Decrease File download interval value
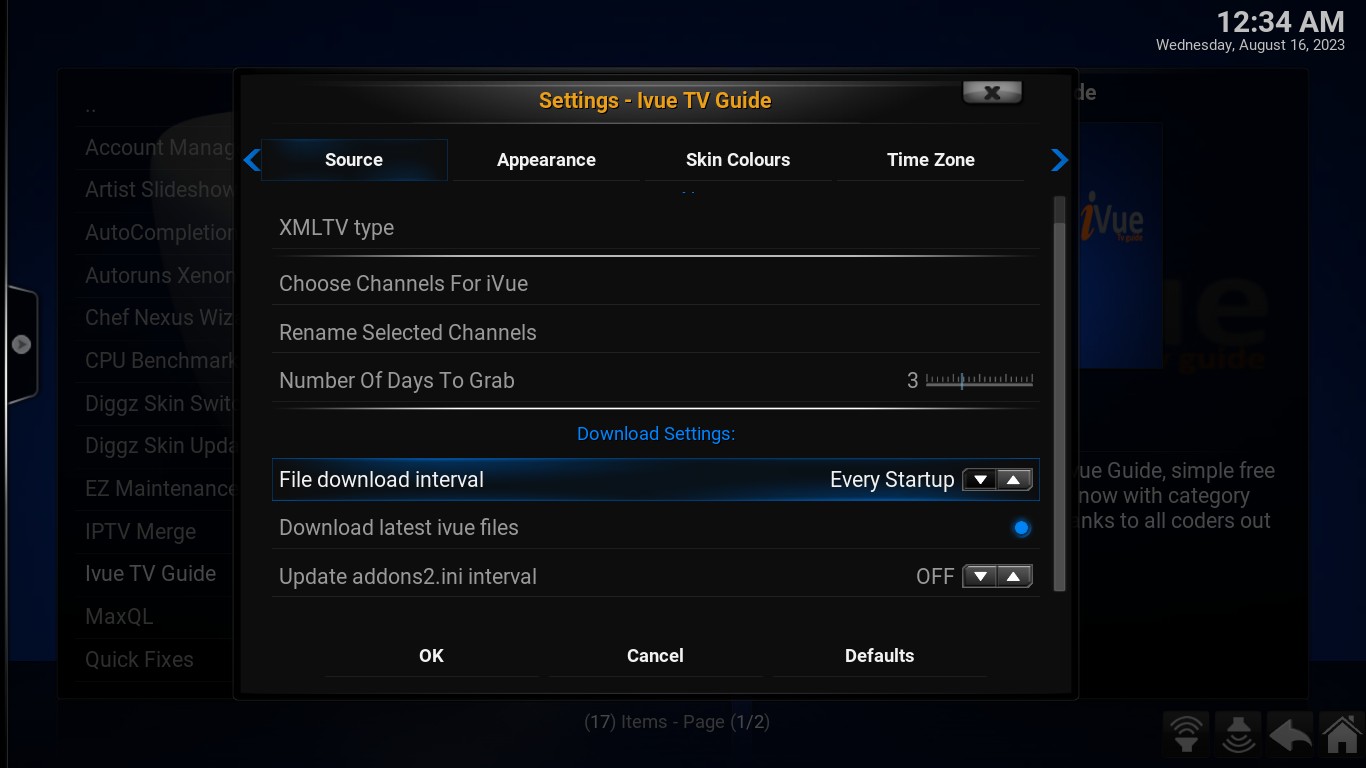This screenshot has height=768, width=1366. tap(980, 480)
